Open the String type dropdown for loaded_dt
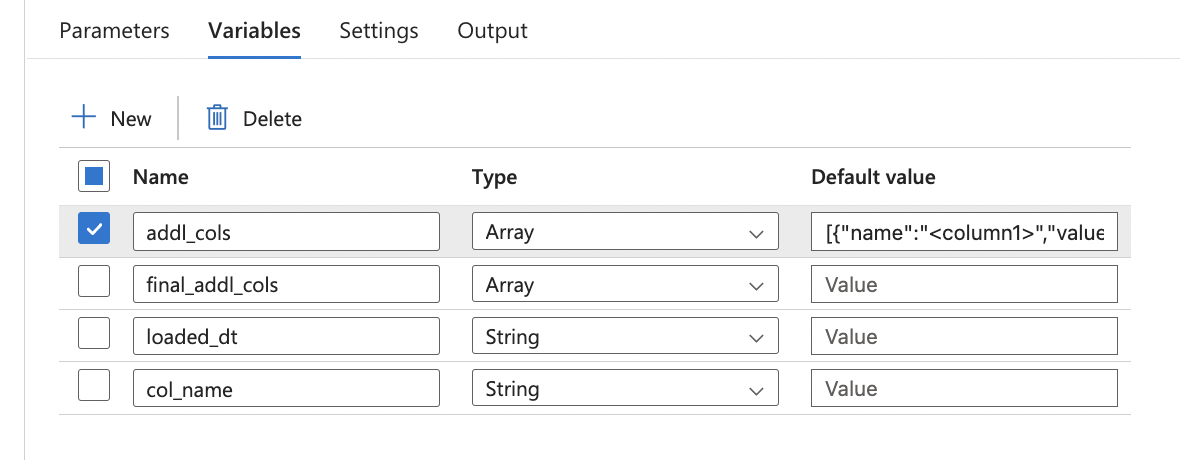Image resolution: width=1180 pixels, height=460 pixels. click(x=624, y=337)
